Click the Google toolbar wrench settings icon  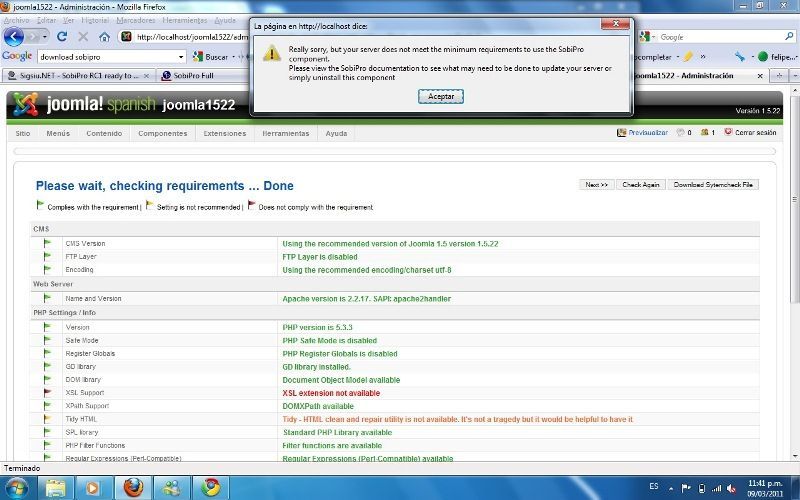click(739, 57)
